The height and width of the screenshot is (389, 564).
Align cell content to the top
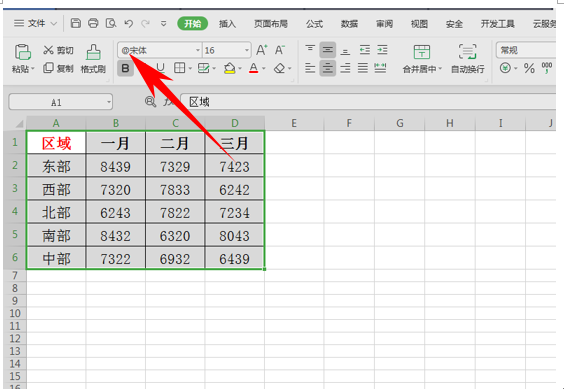click(x=310, y=50)
